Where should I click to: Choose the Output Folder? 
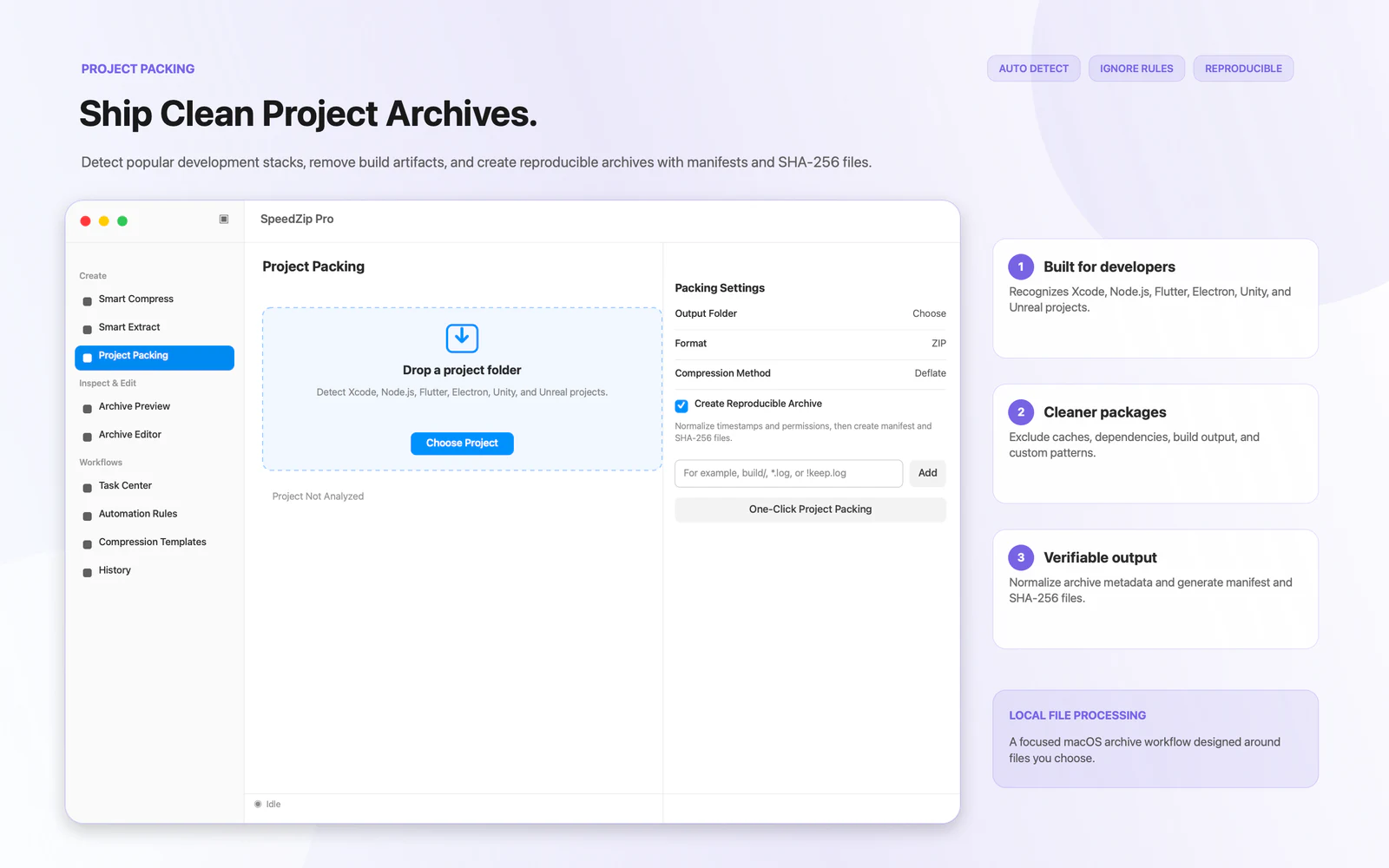pyautogui.click(x=929, y=314)
